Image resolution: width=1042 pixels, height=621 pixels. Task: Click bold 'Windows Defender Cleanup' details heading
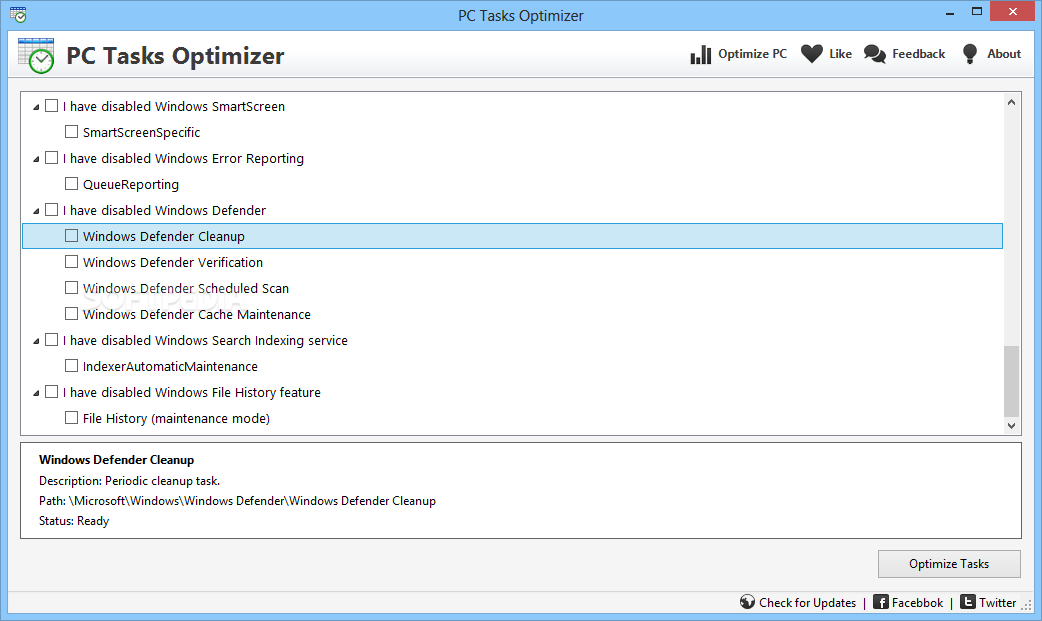click(x=116, y=459)
